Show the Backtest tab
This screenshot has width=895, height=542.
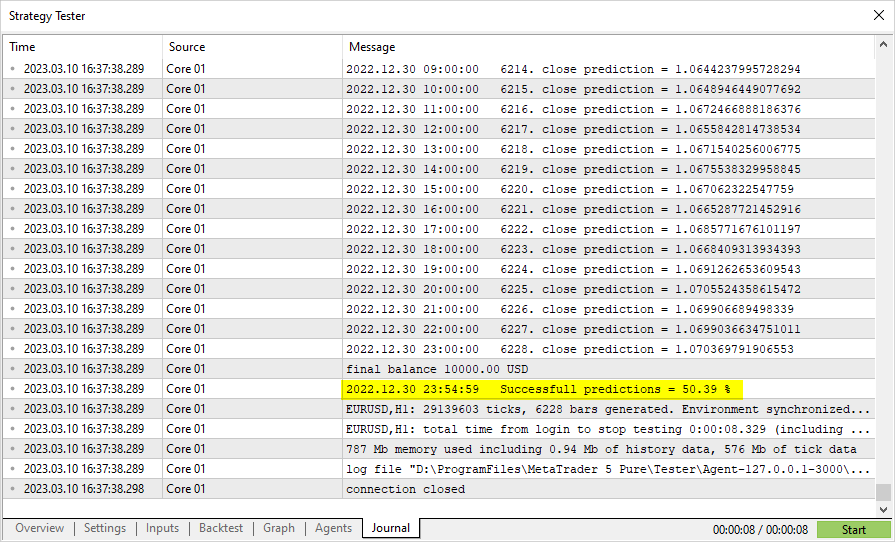point(221,529)
